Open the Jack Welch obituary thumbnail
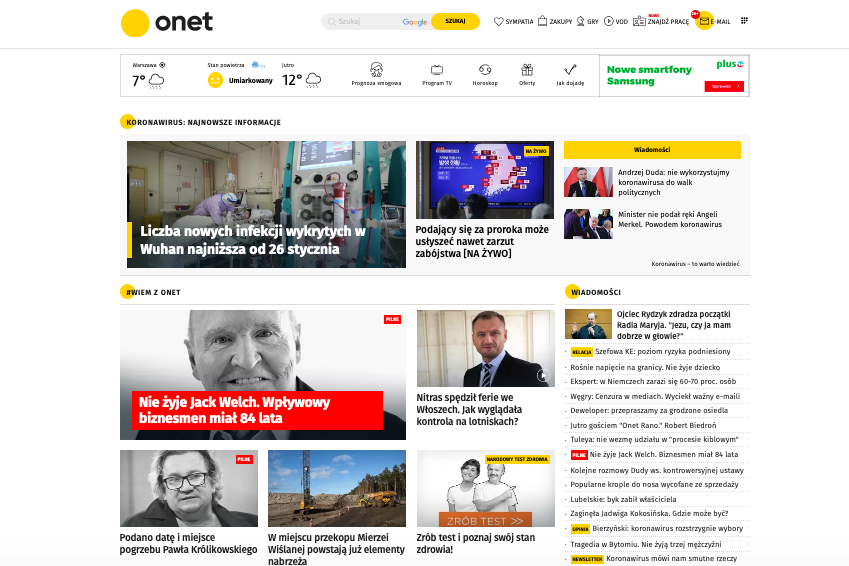This screenshot has width=849, height=566. point(263,375)
